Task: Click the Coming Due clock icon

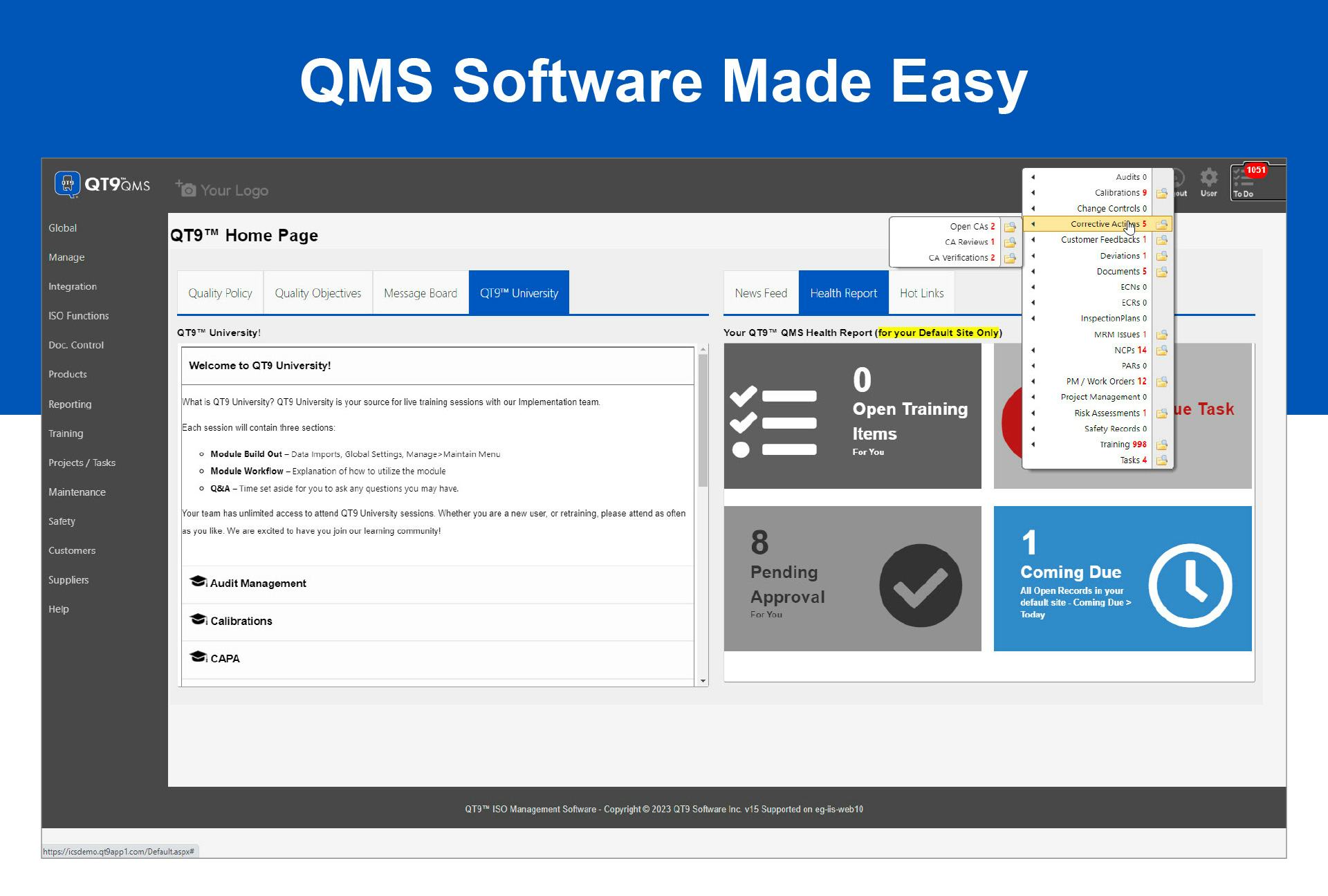Action: pyautogui.click(x=1190, y=586)
